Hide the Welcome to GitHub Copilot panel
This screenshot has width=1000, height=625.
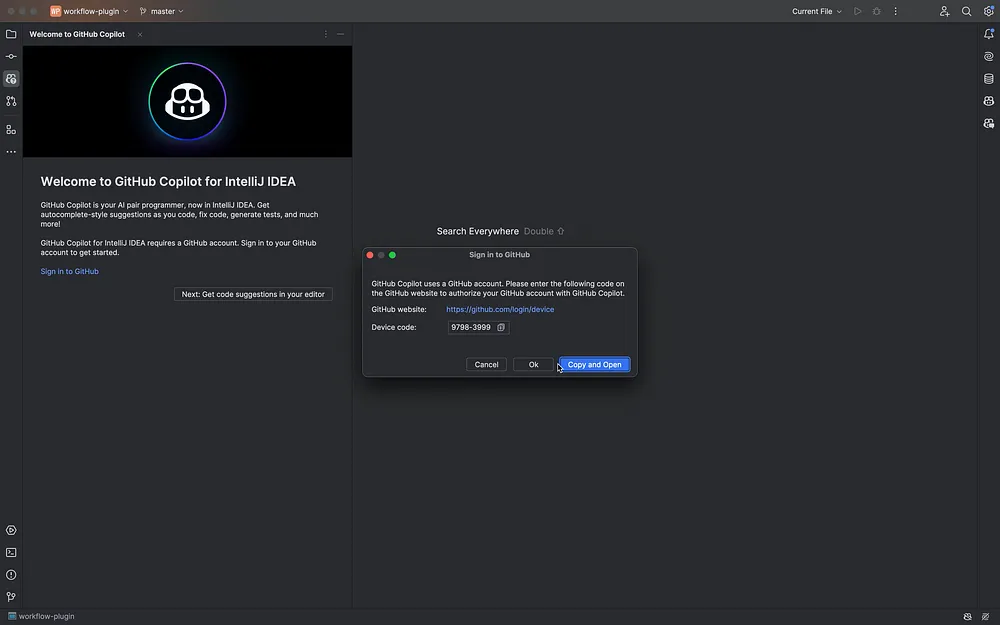(341, 34)
